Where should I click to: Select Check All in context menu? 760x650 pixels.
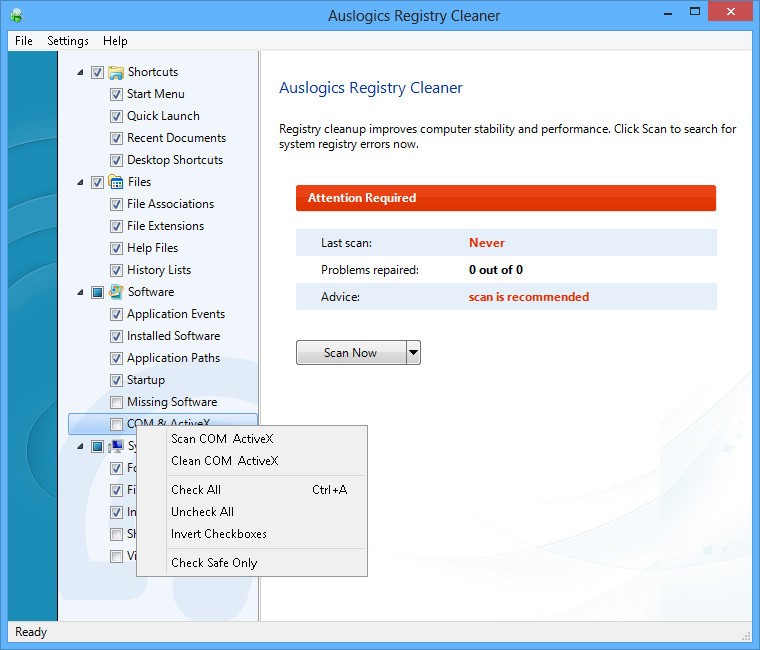tap(252, 490)
